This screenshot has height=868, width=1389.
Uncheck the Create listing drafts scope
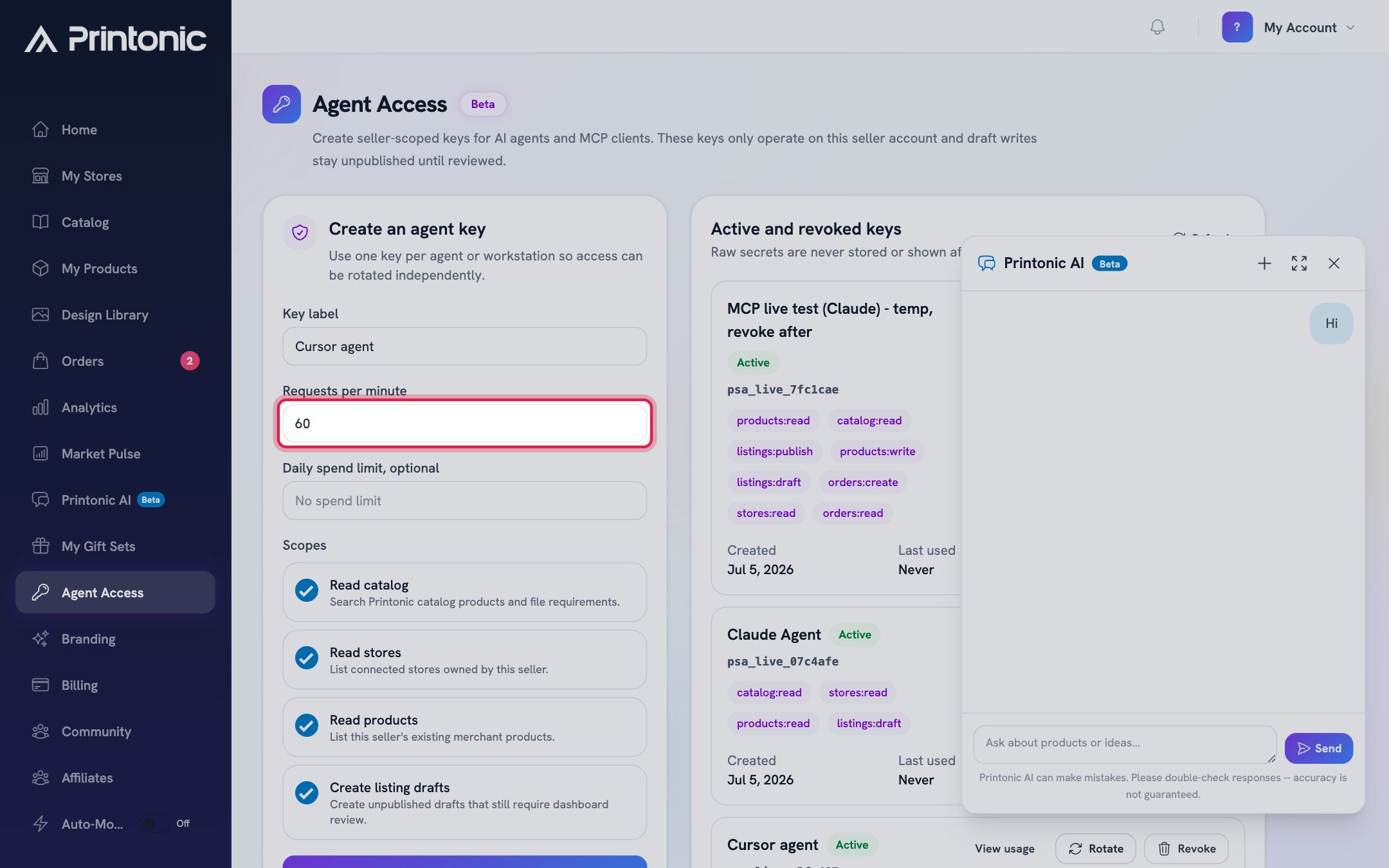pos(307,793)
